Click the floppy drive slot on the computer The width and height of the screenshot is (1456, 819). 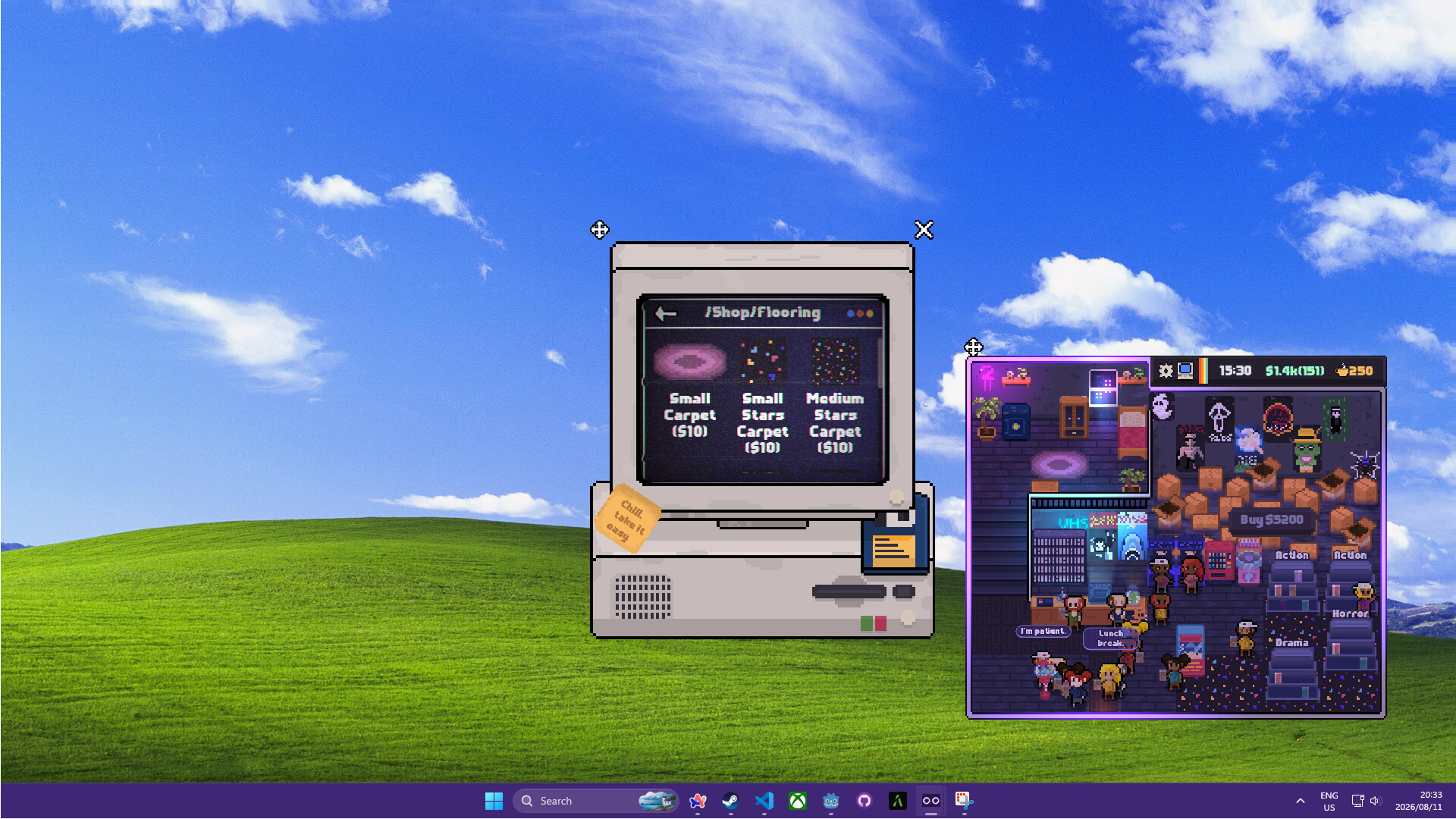tap(849, 591)
